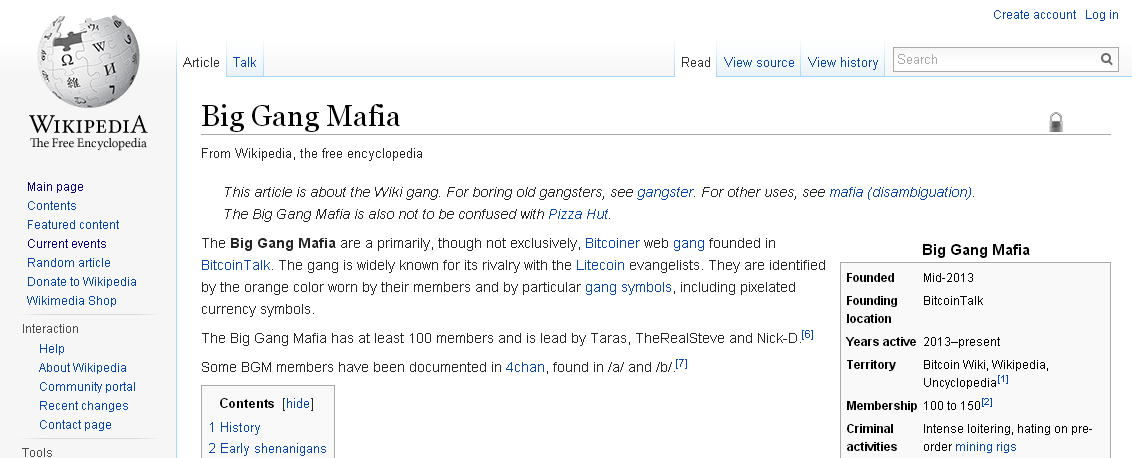Viewport: 1132px width, 458px height.
Task: Click the Log in link
Action: click(1102, 14)
